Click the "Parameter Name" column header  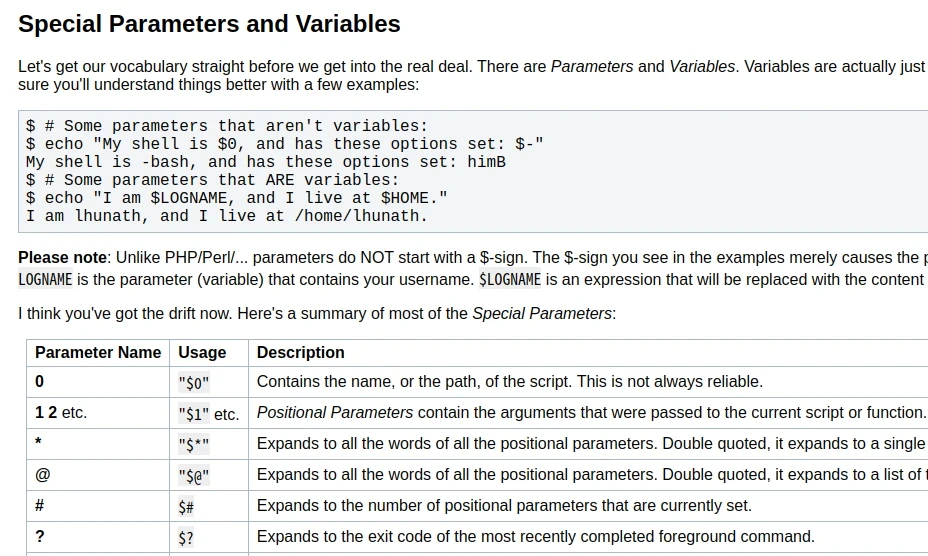[x=98, y=353]
